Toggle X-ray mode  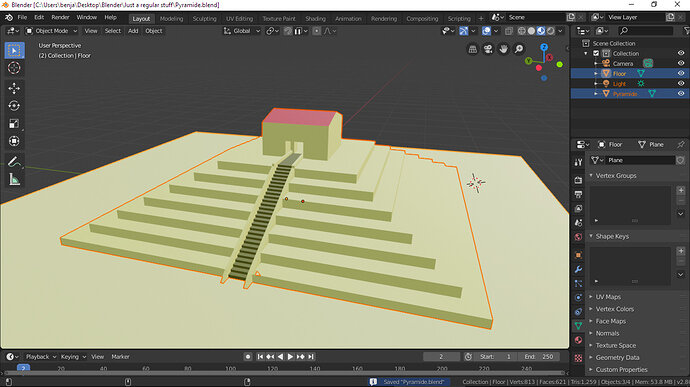point(509,31)
